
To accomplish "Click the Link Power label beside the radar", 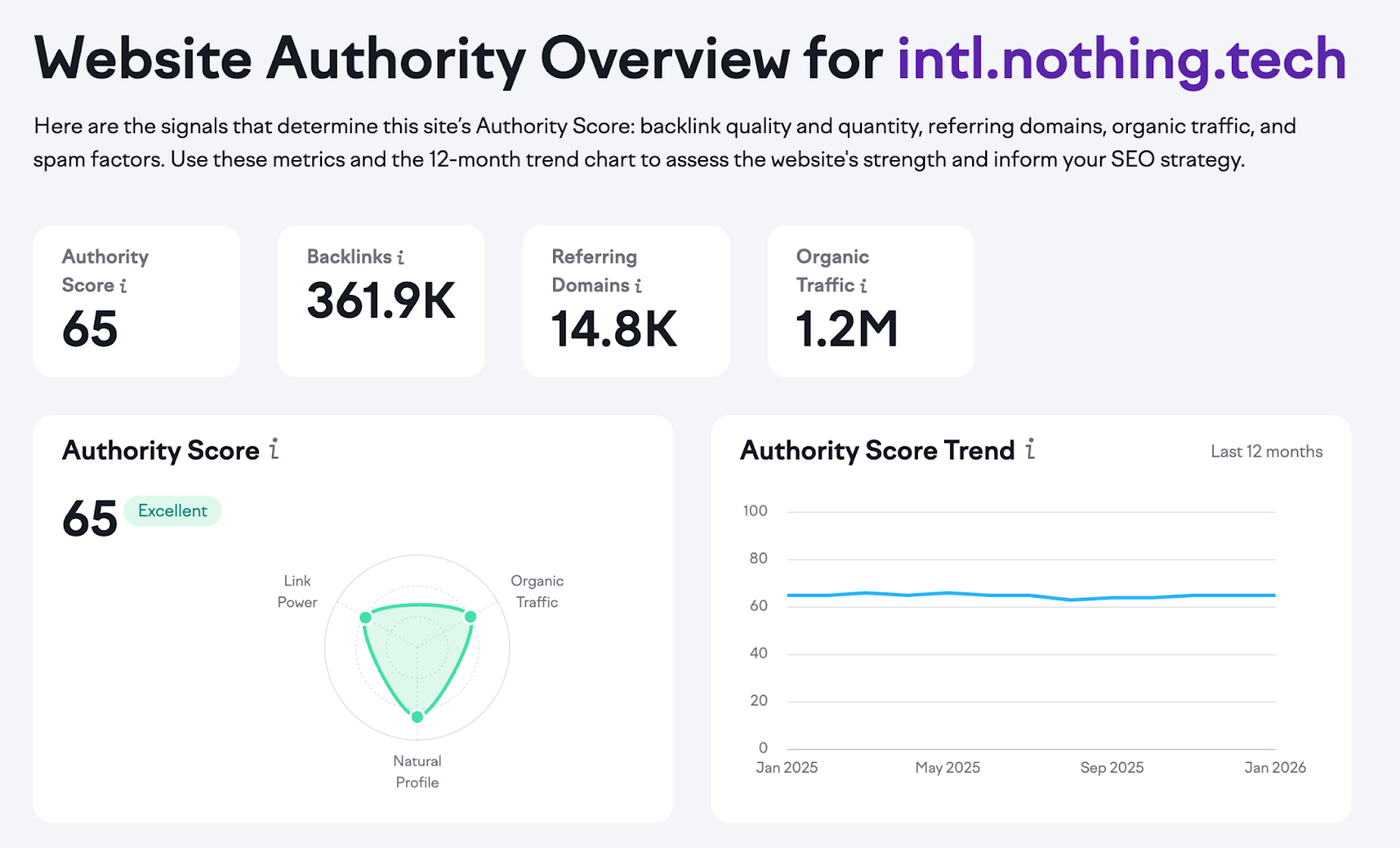I will (x=297, y=592).
